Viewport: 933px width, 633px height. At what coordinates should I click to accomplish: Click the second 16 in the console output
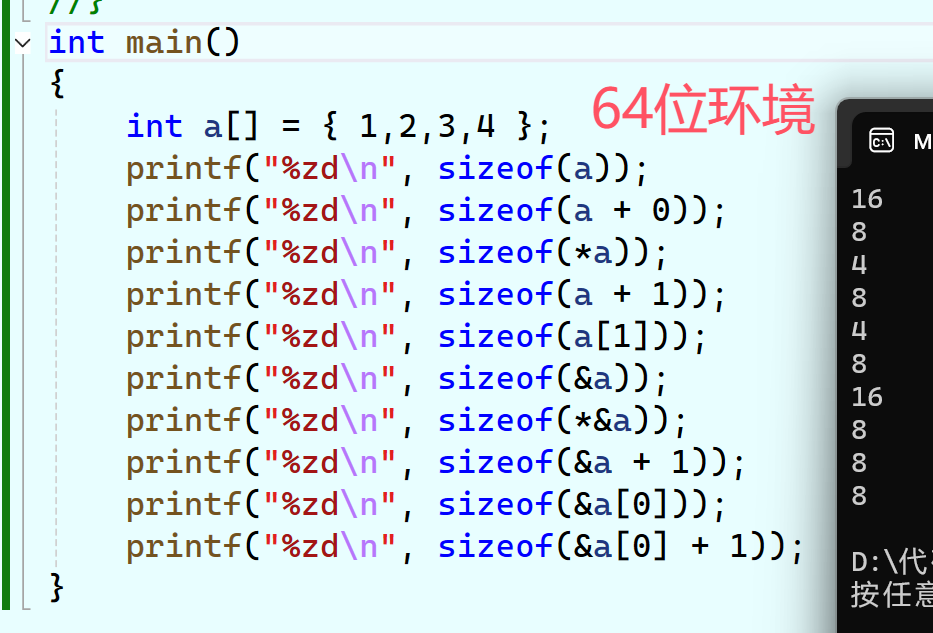point(865,396)
